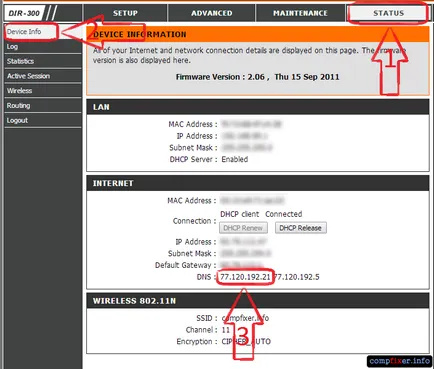Screen dimensions: 434x369
Task: Open the ADVANCED tab
Action: tap(212, 13)
